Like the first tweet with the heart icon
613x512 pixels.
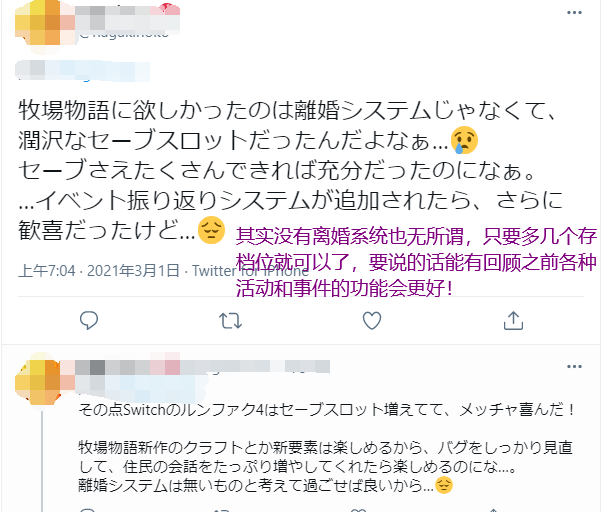[x=372, y=320]
